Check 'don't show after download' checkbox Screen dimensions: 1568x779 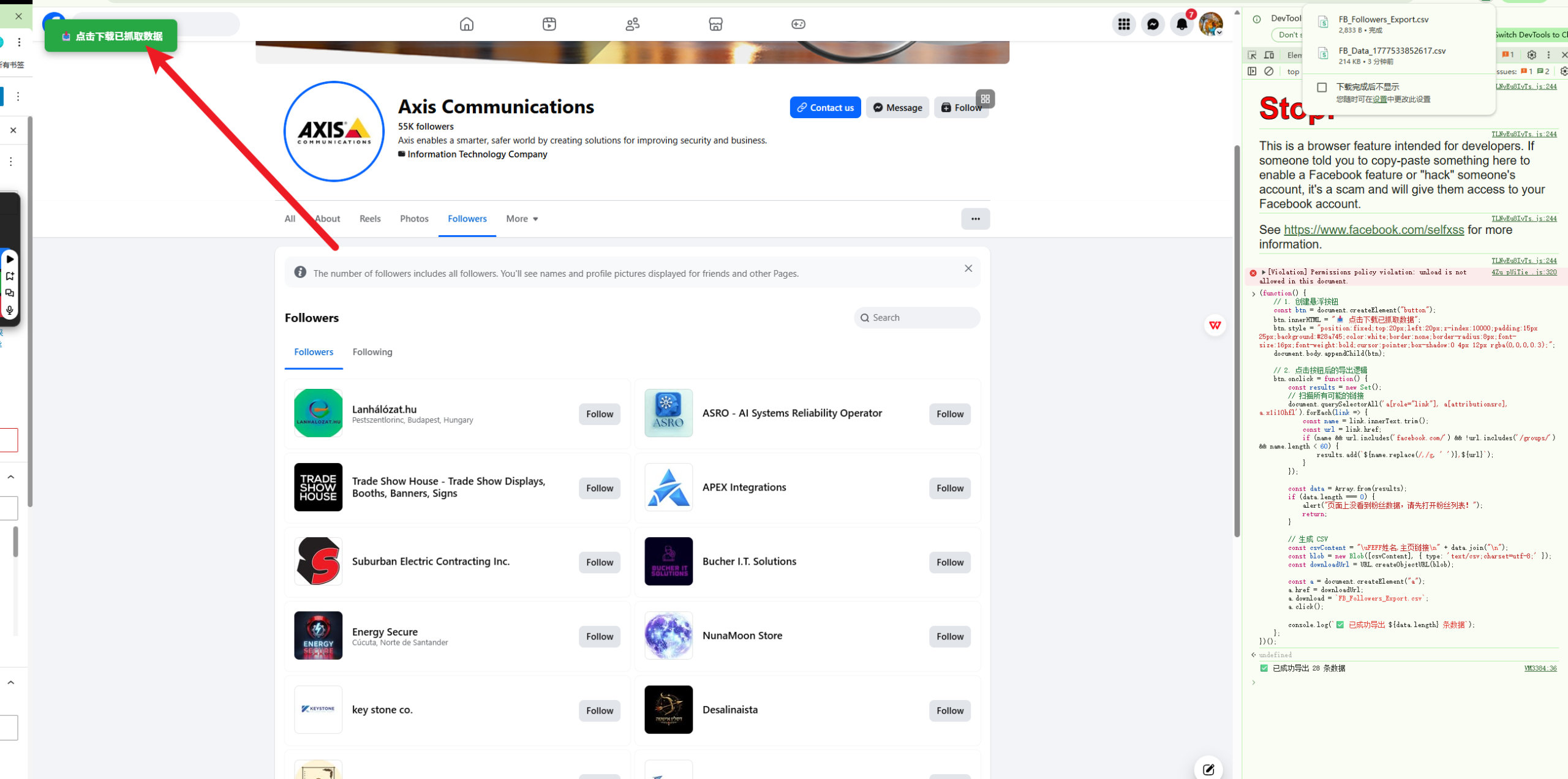(x=1322, y=88)
